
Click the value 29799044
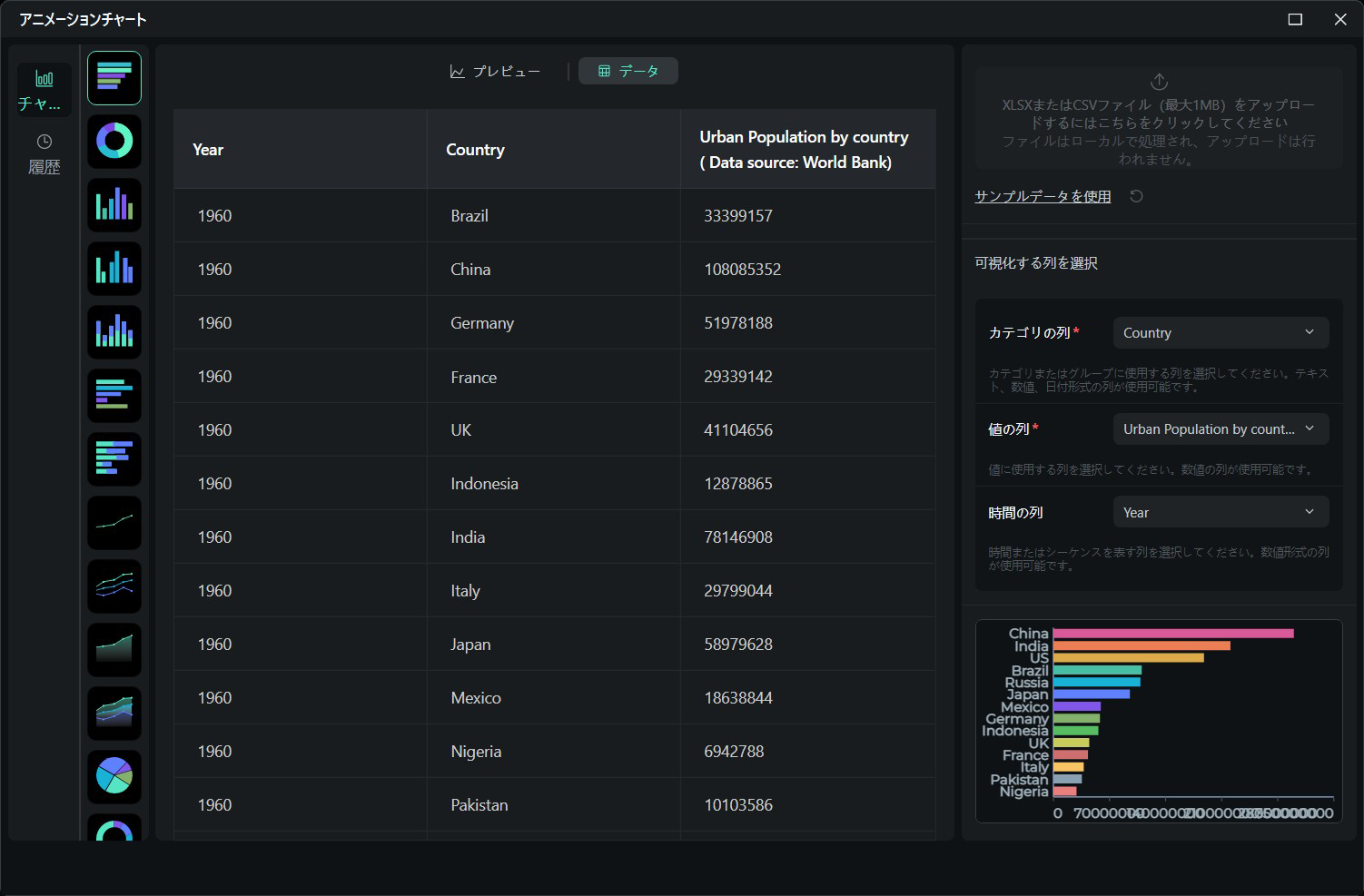tap(738, 591)
